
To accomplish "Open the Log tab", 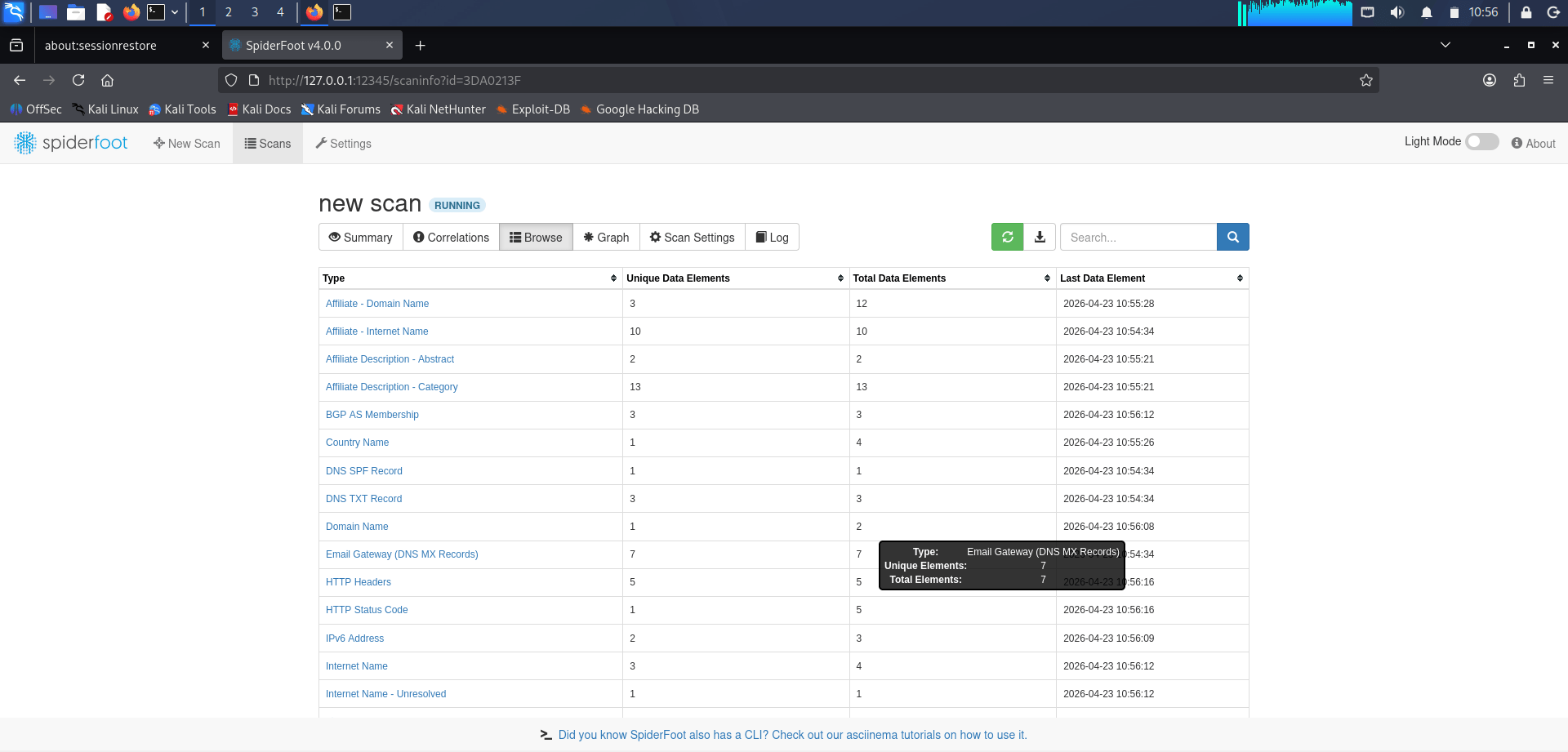I will tap(772, 237).
